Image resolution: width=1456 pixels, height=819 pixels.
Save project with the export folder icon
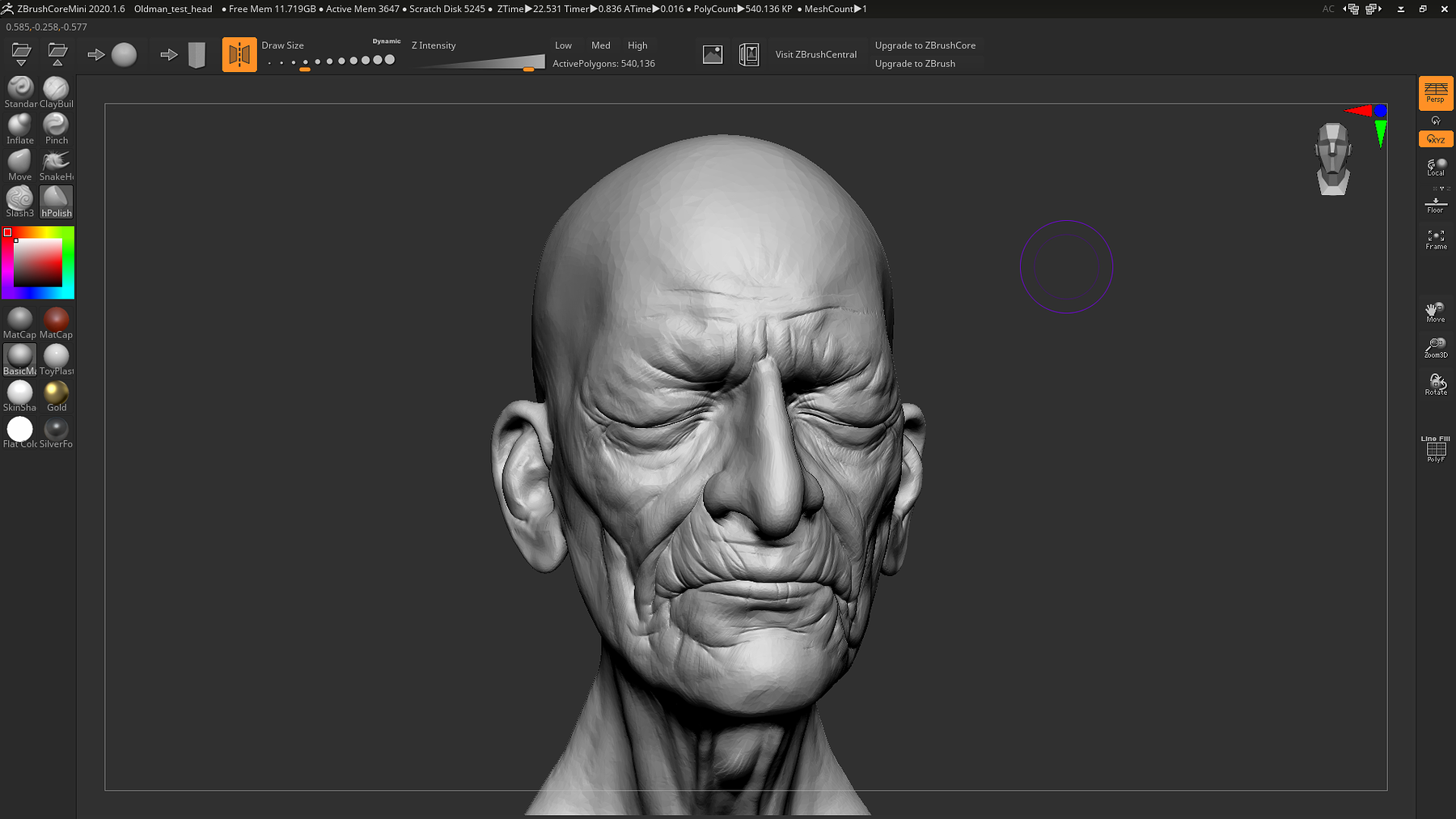57,53
